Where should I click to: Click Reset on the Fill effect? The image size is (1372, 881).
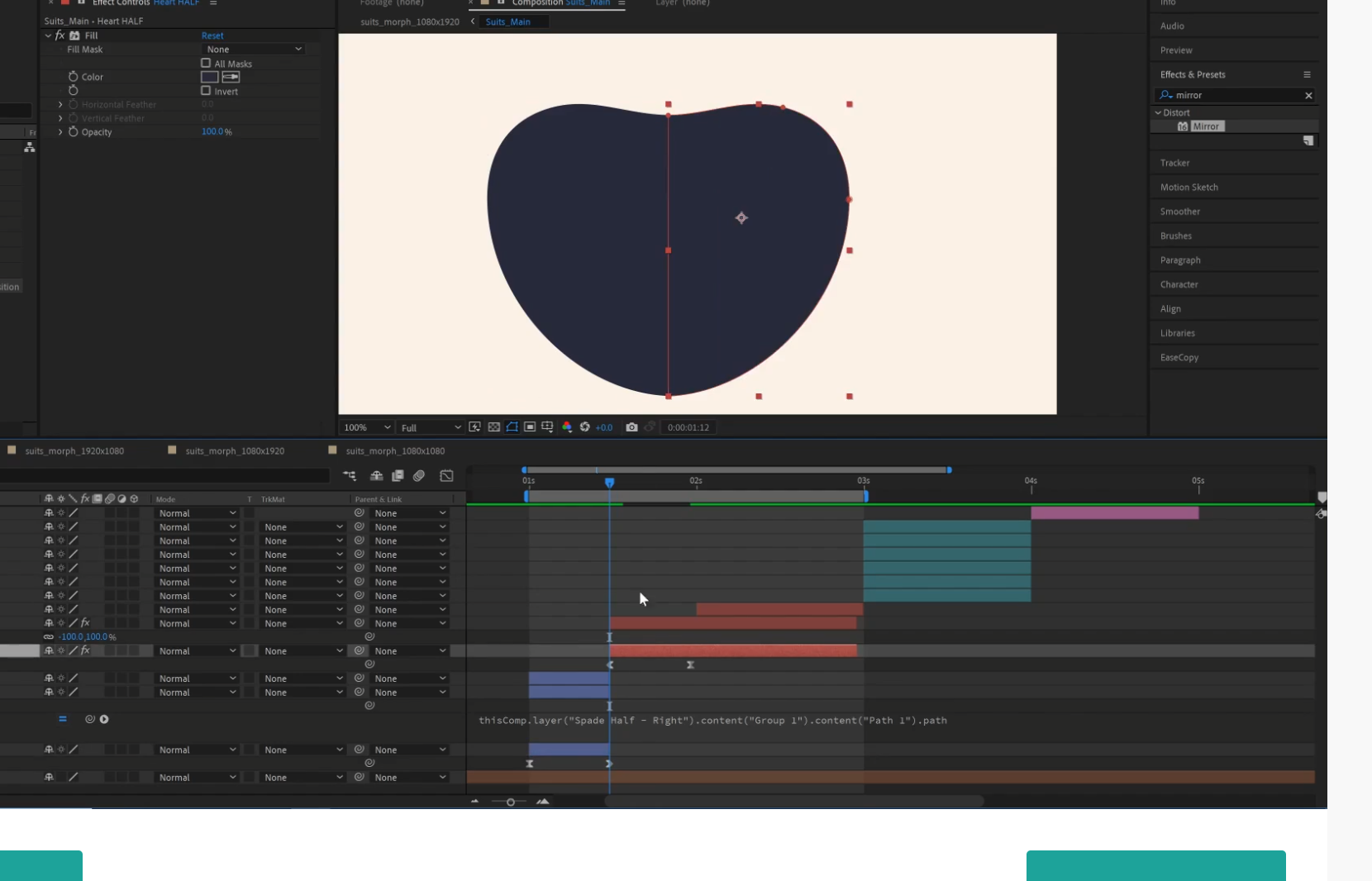(x=212, y=36)
